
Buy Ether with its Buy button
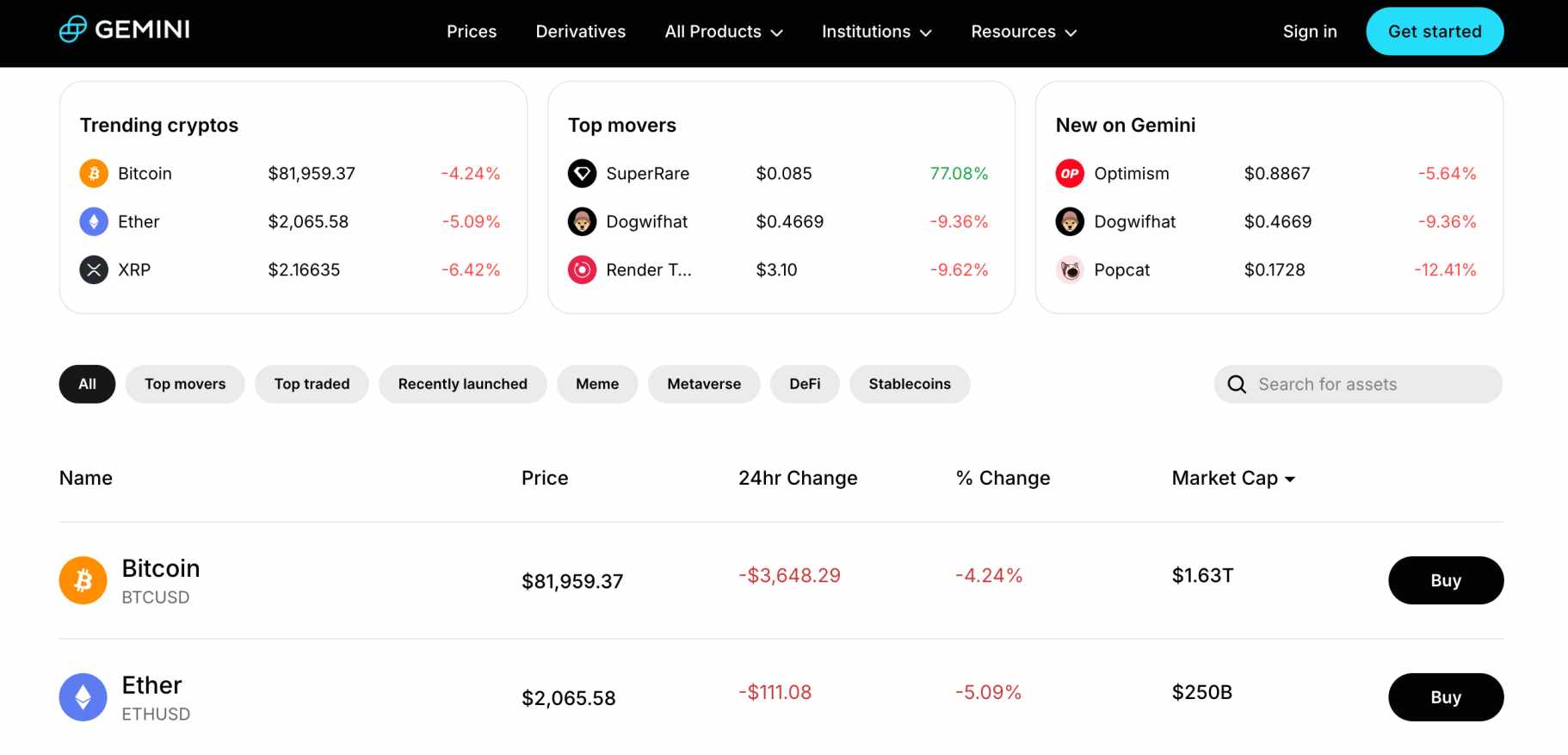[x=1446, y=697]
